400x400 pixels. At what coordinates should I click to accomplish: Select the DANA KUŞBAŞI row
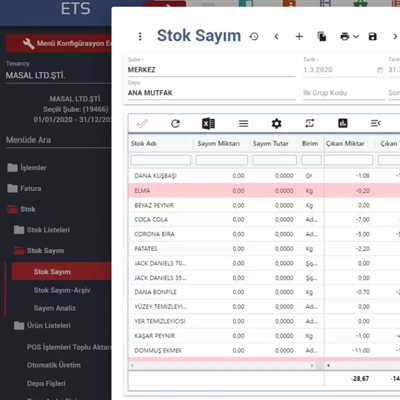(264, 176)
